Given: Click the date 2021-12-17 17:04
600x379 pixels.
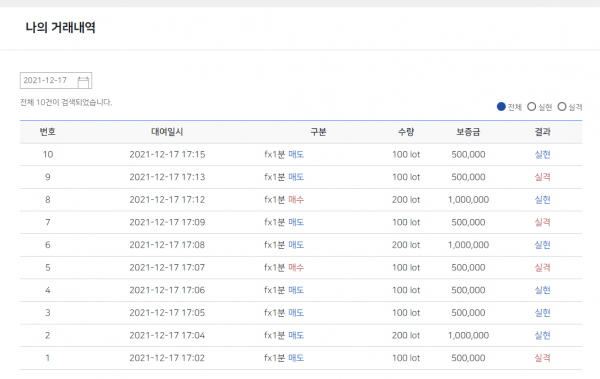Looking at the screenshot, I should (167, 335).
